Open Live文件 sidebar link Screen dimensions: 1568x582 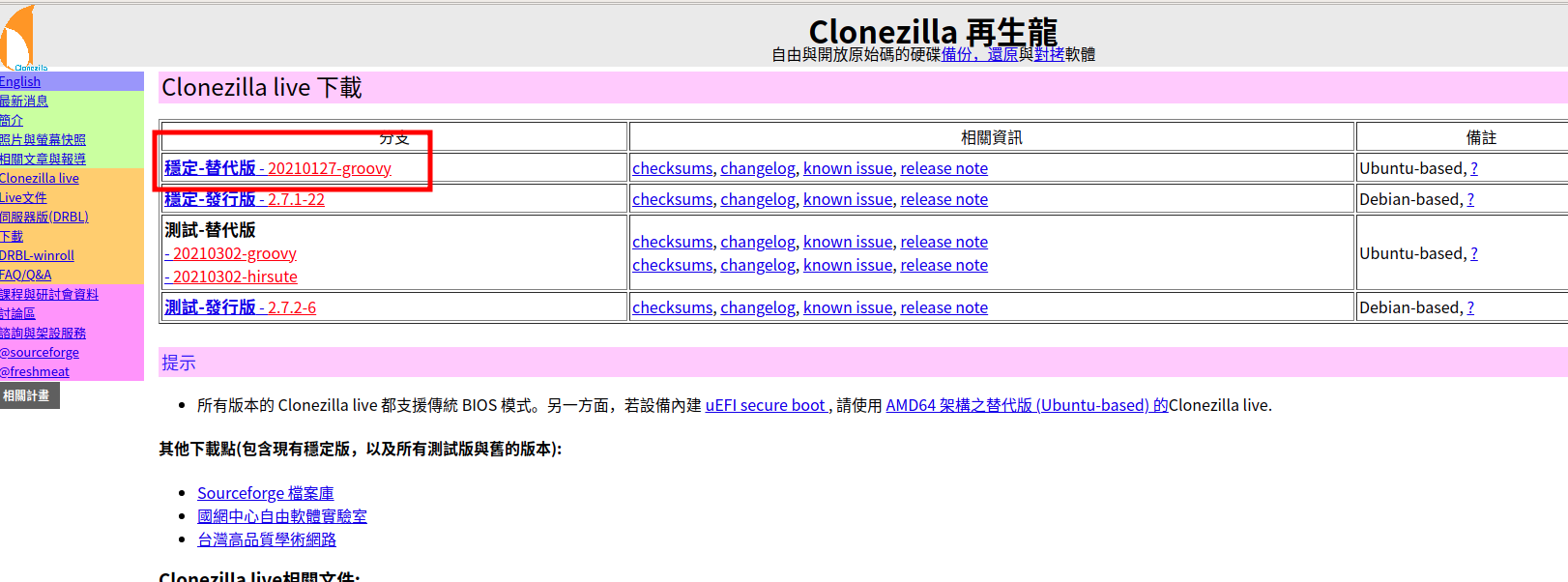[x=23, y=197]
